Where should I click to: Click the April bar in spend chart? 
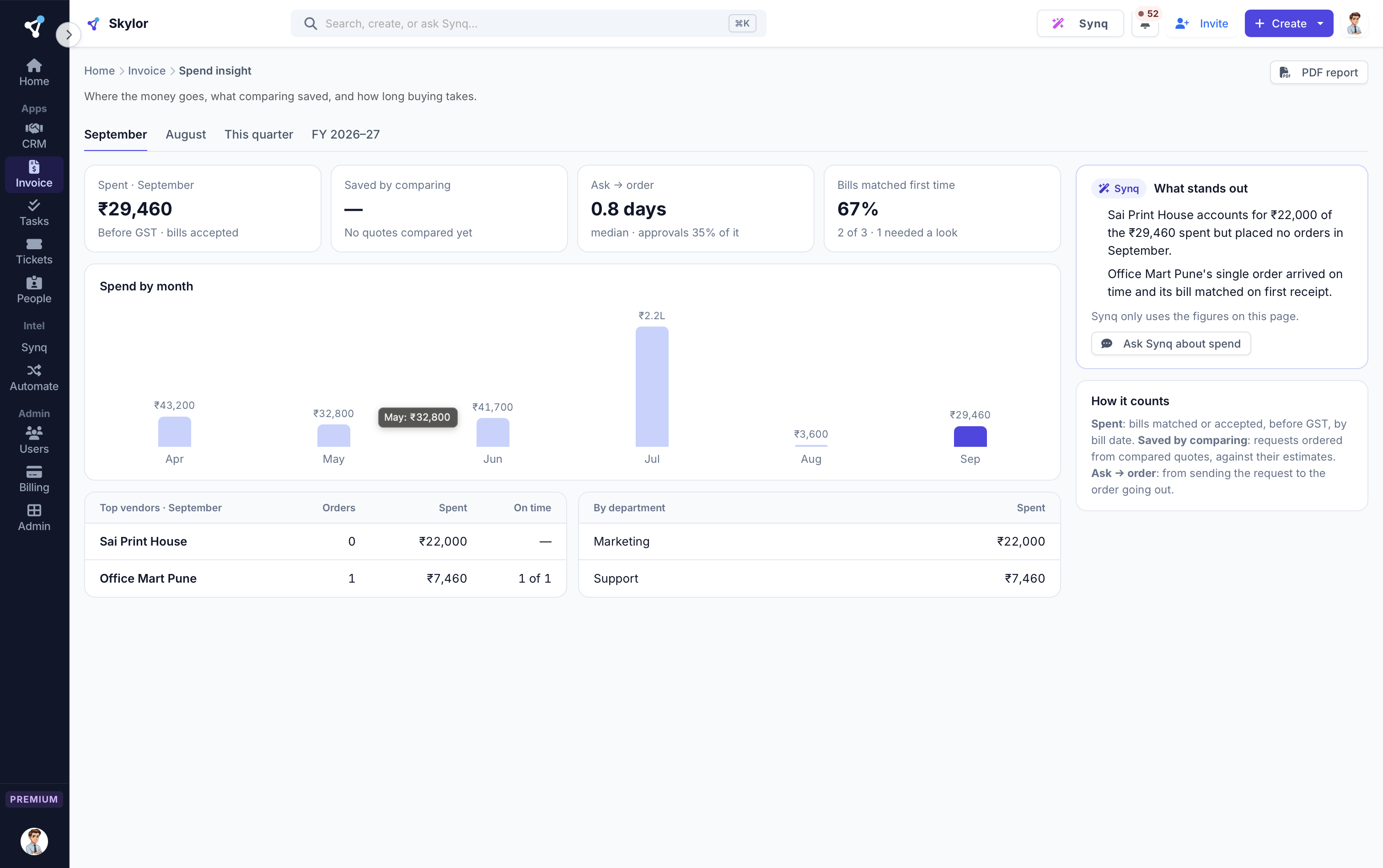(x=175, y=432)
